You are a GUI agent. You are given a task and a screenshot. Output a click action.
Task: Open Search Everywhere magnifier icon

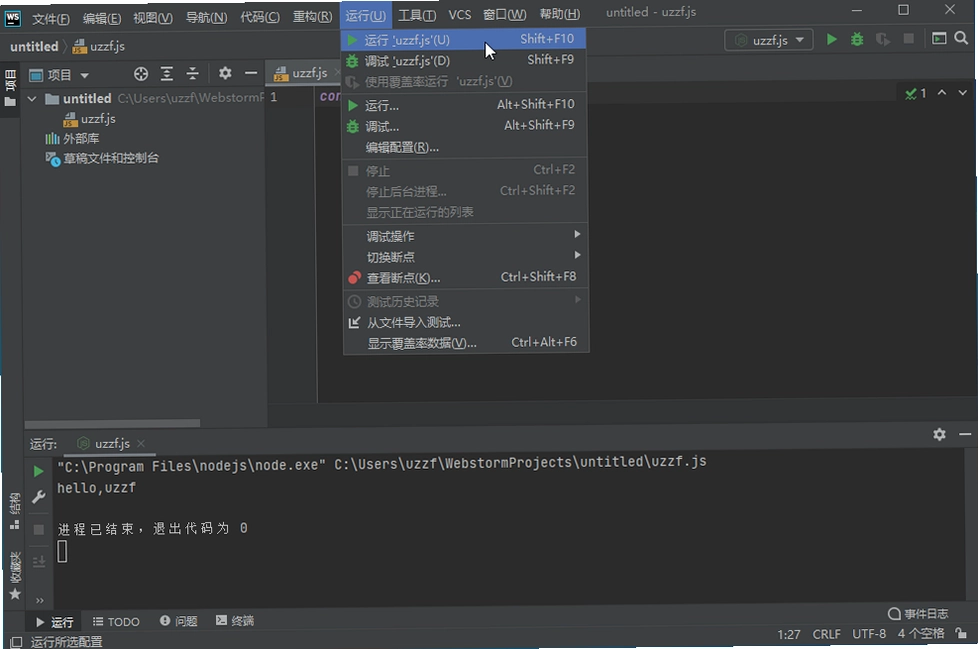[x=961, y=39]
